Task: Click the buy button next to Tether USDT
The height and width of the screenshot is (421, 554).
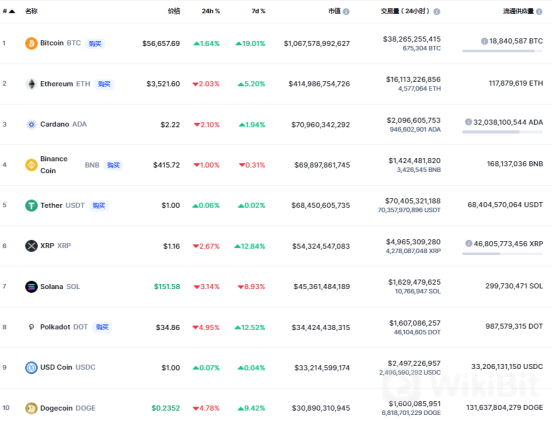Action: click(x=99, y=206)
